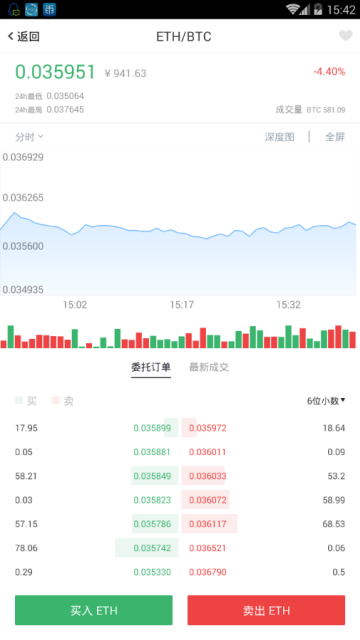This screenshot has height=640, width=360.
Task: Click the green 买 legend swatch
Action: click(19, 401)
